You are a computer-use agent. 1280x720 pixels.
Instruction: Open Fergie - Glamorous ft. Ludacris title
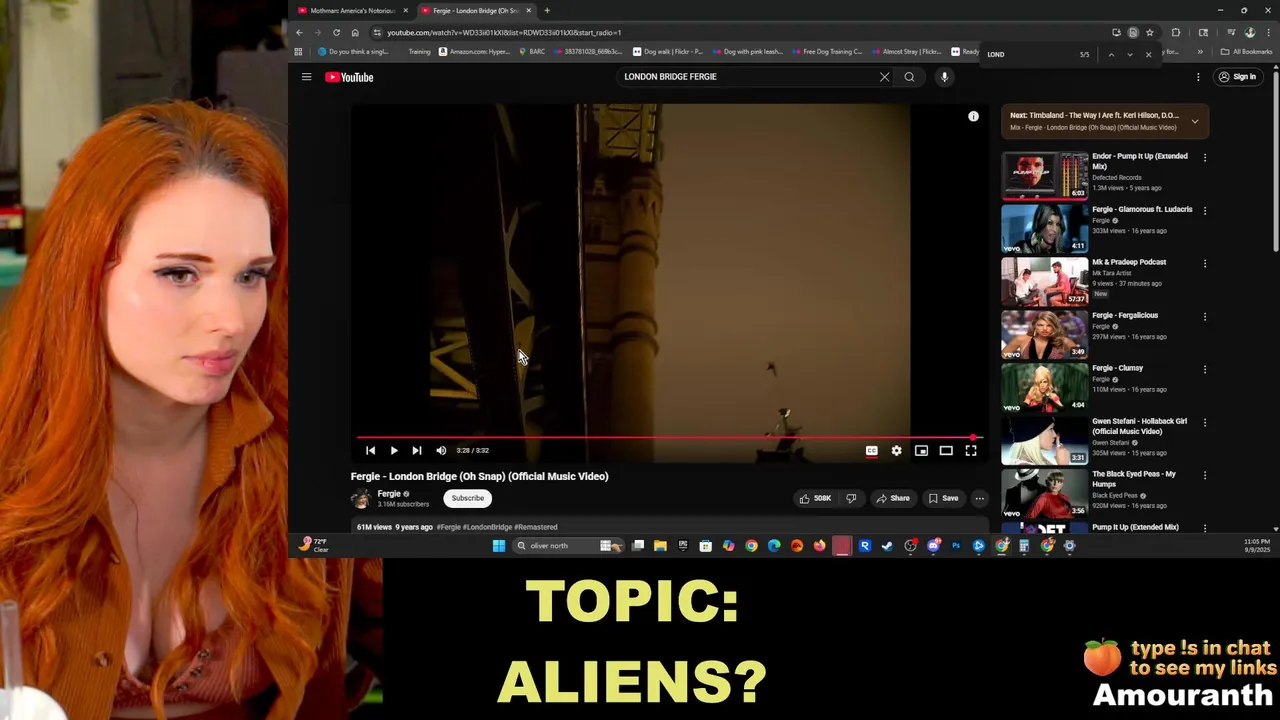pyautogui.click(x=1142, y=210)
